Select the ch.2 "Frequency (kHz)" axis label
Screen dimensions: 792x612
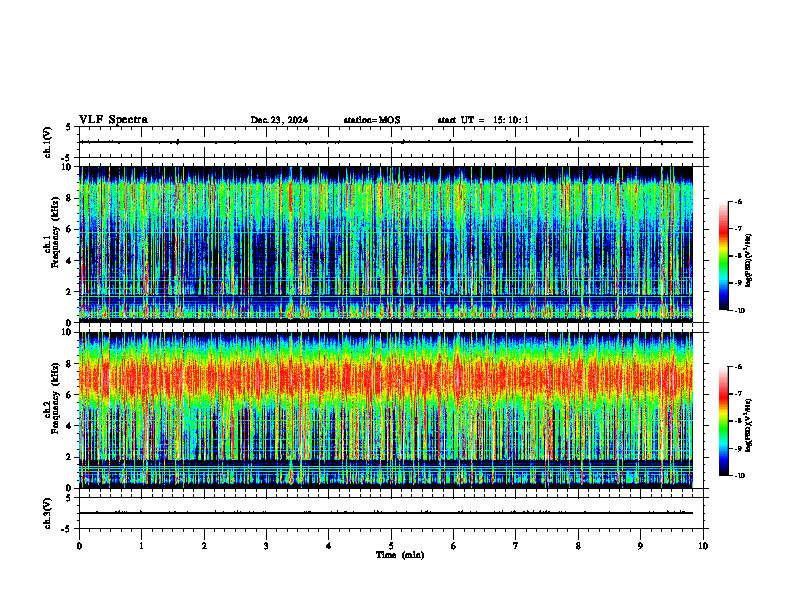click(x=54, y=398)
